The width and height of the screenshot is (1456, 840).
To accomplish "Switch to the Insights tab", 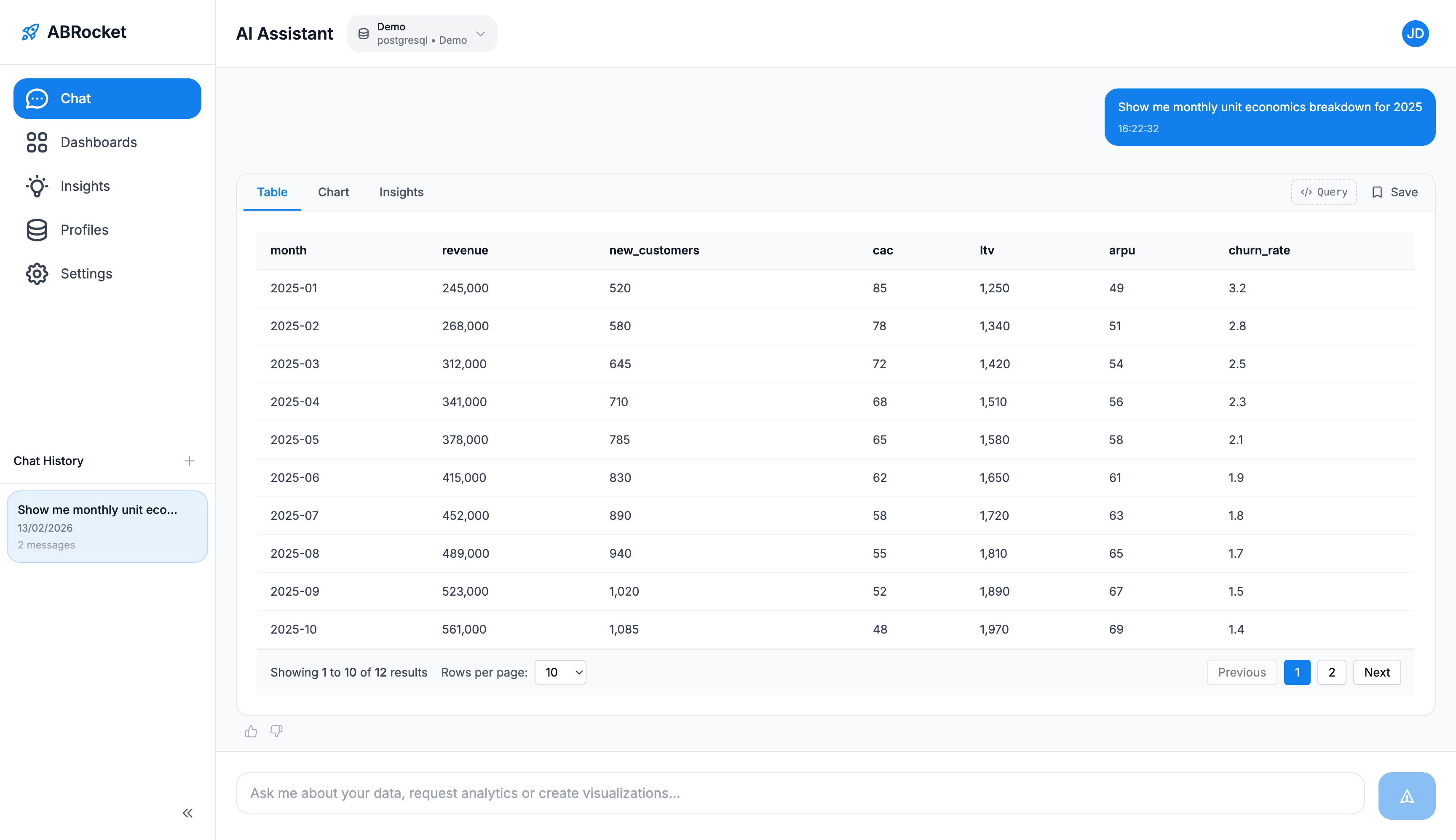I will click(x=401, y=192).
